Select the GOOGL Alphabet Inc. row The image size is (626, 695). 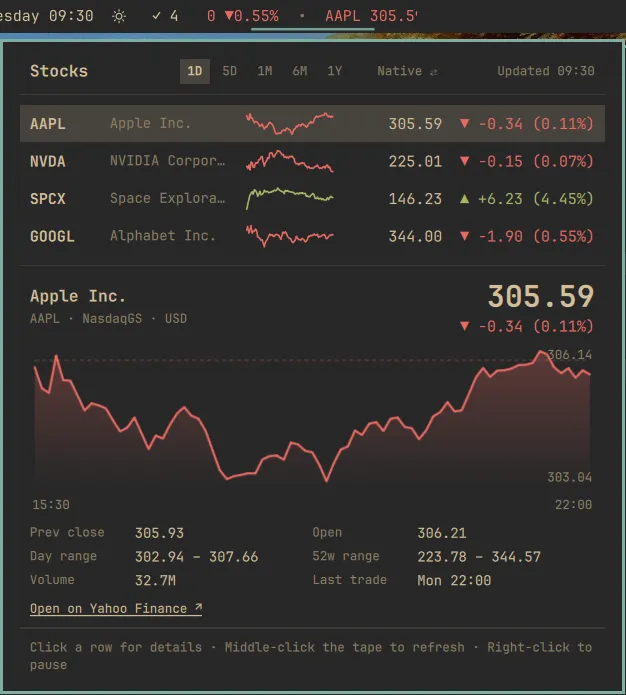[312, 236]
